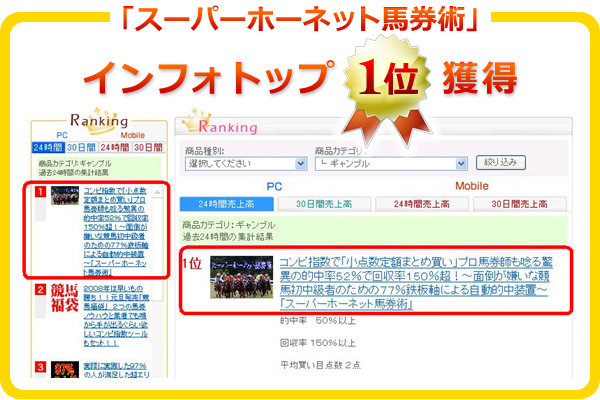Click the 過去24時間の集計結果 text in the main panel
The height and width of the screenshot is (400, 600).
(228, 237)
